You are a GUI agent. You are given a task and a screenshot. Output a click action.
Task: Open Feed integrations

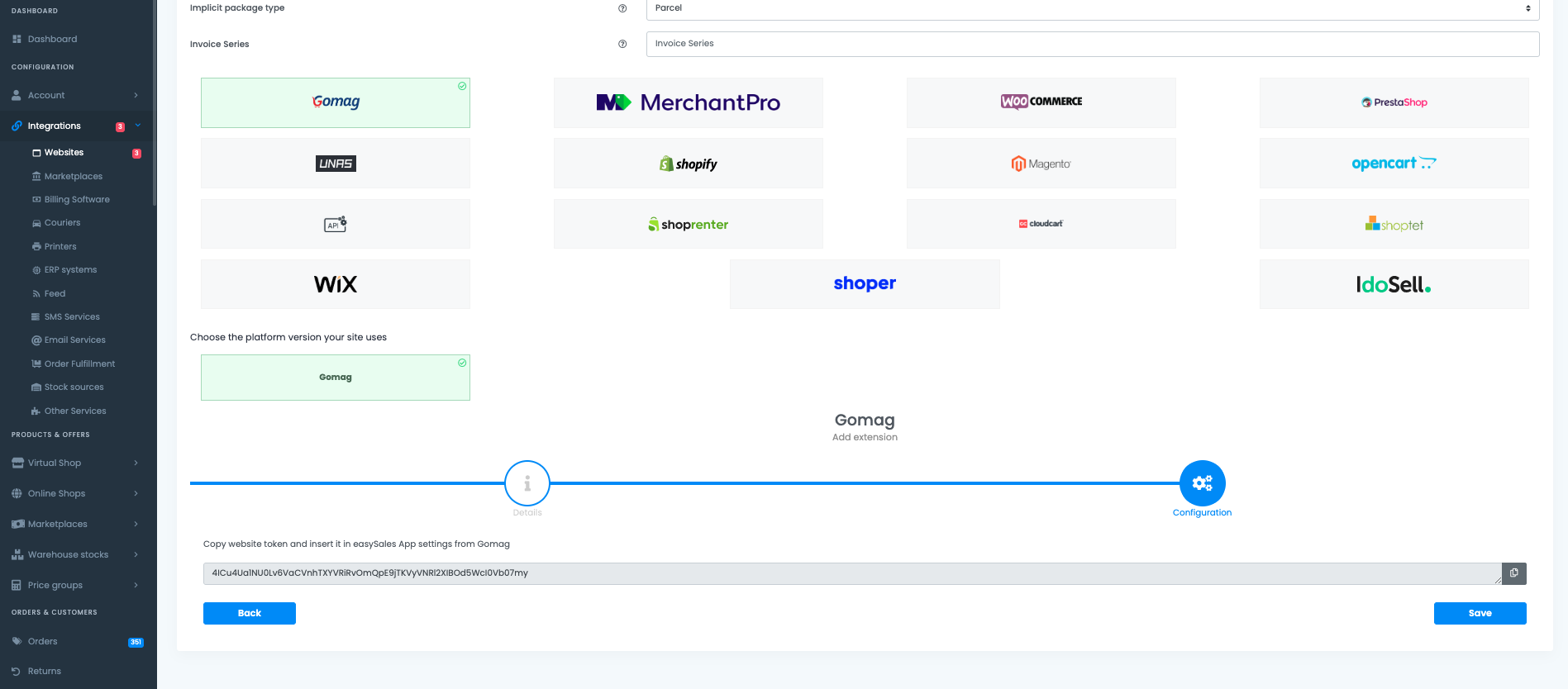55,293
